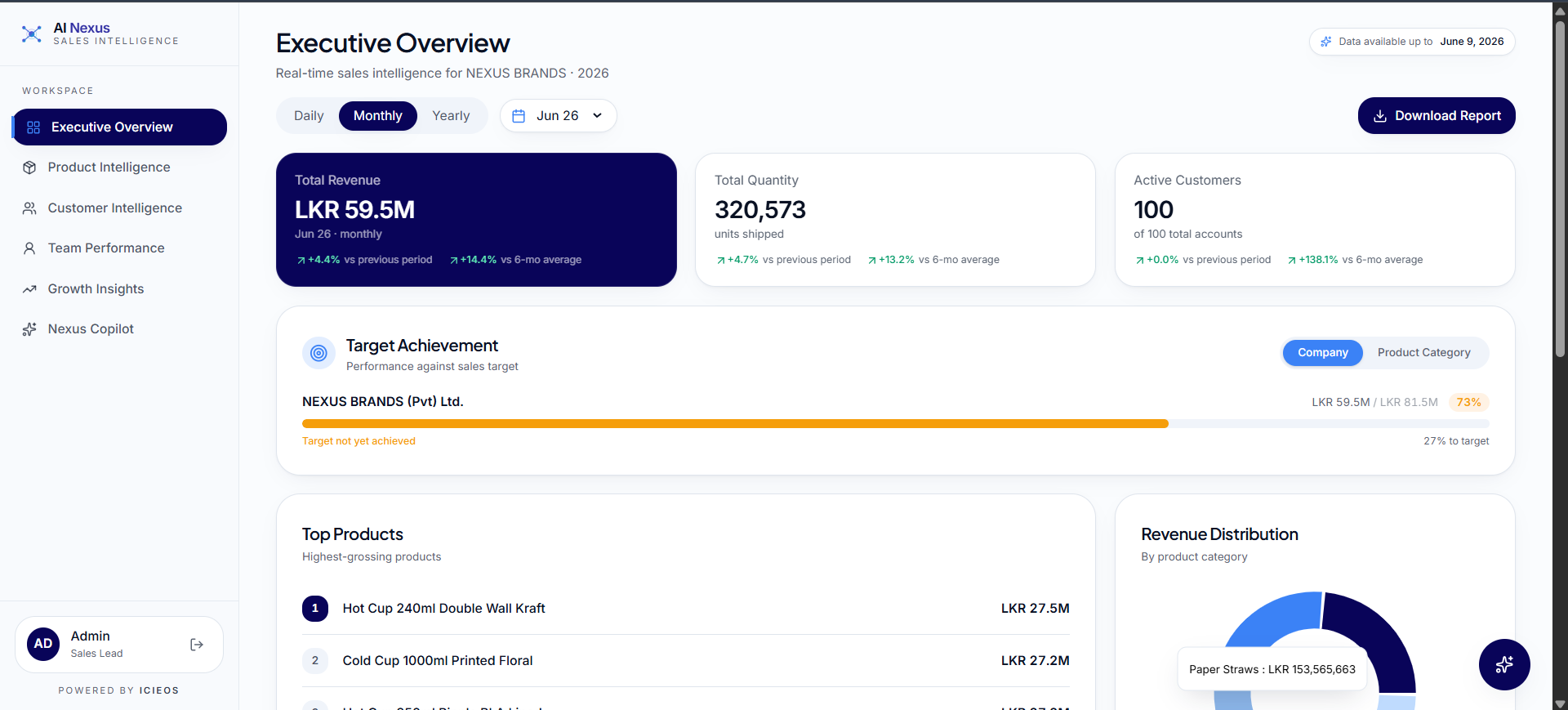
Task: Select the Monthly period view
Action: tap(378, 116)
